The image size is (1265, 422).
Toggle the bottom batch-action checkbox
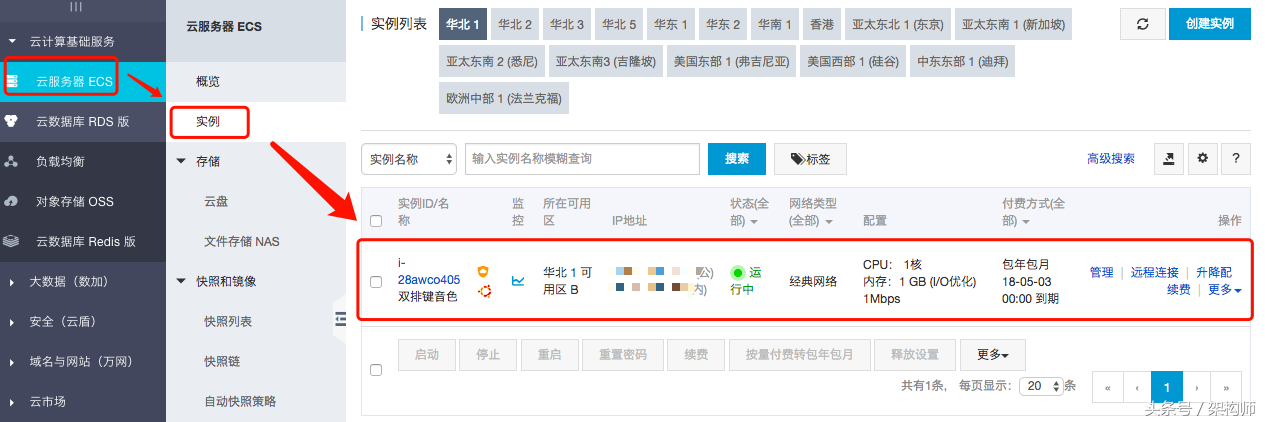tap(376, 370)
